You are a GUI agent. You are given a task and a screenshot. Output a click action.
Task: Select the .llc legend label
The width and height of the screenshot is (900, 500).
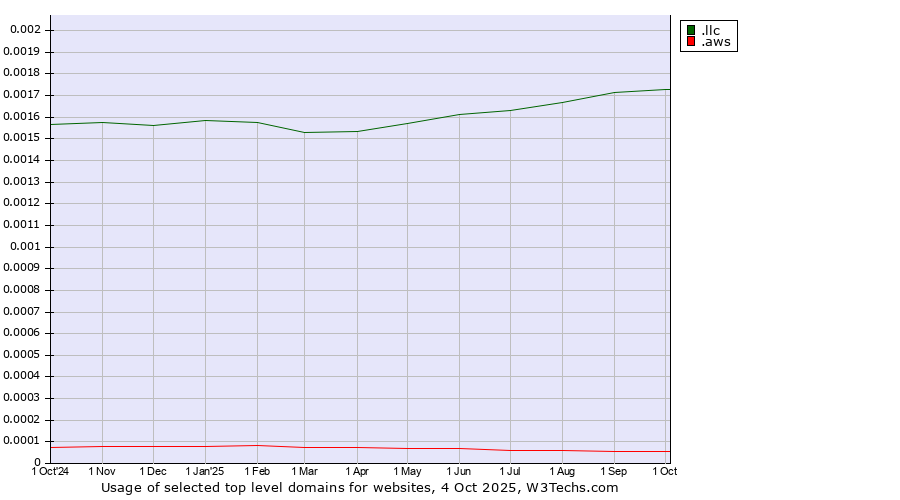coord(710,30)
